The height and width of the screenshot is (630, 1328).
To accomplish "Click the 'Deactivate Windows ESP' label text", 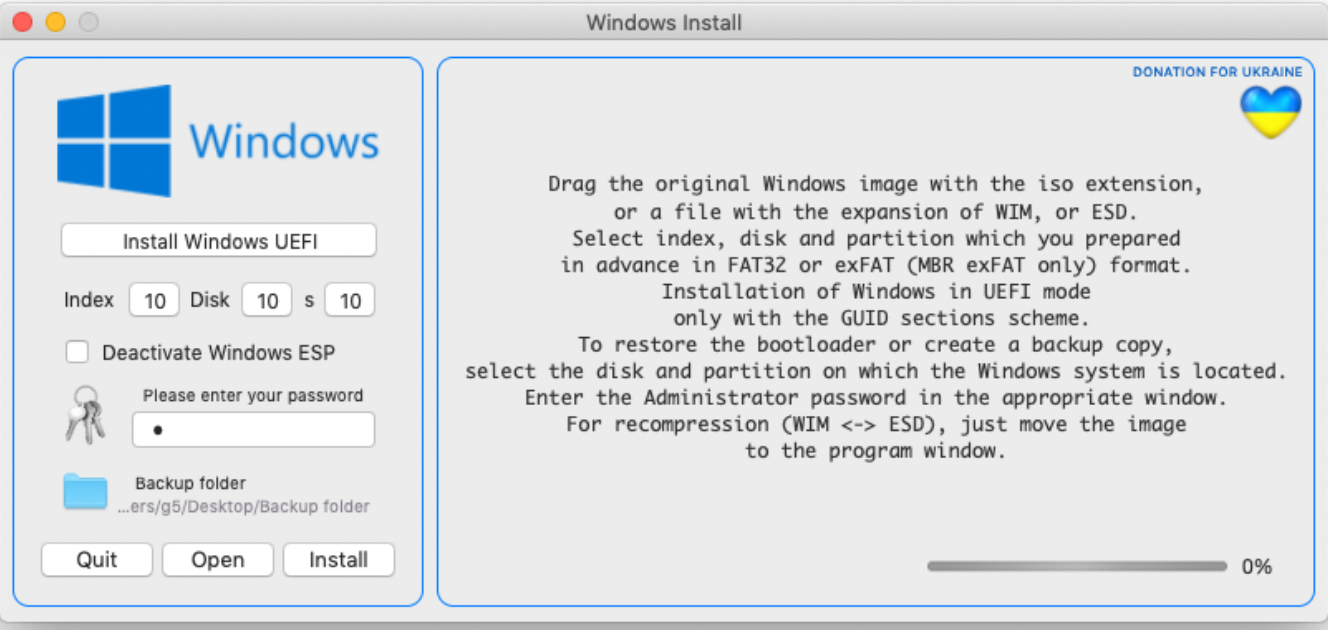I will coord(219,352).
